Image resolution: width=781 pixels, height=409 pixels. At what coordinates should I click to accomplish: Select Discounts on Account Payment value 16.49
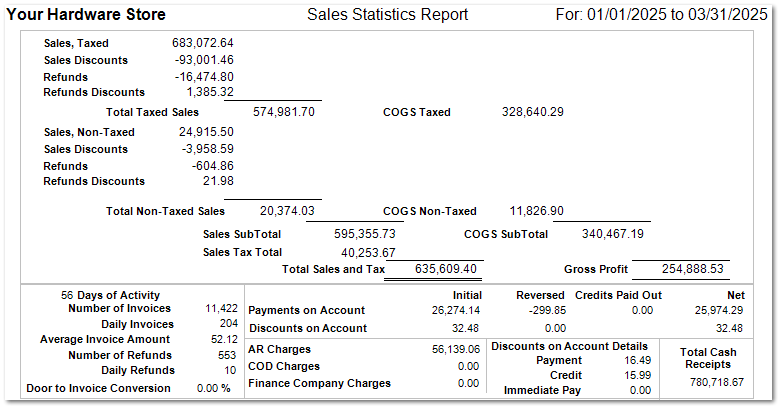[x=638, y=360]
